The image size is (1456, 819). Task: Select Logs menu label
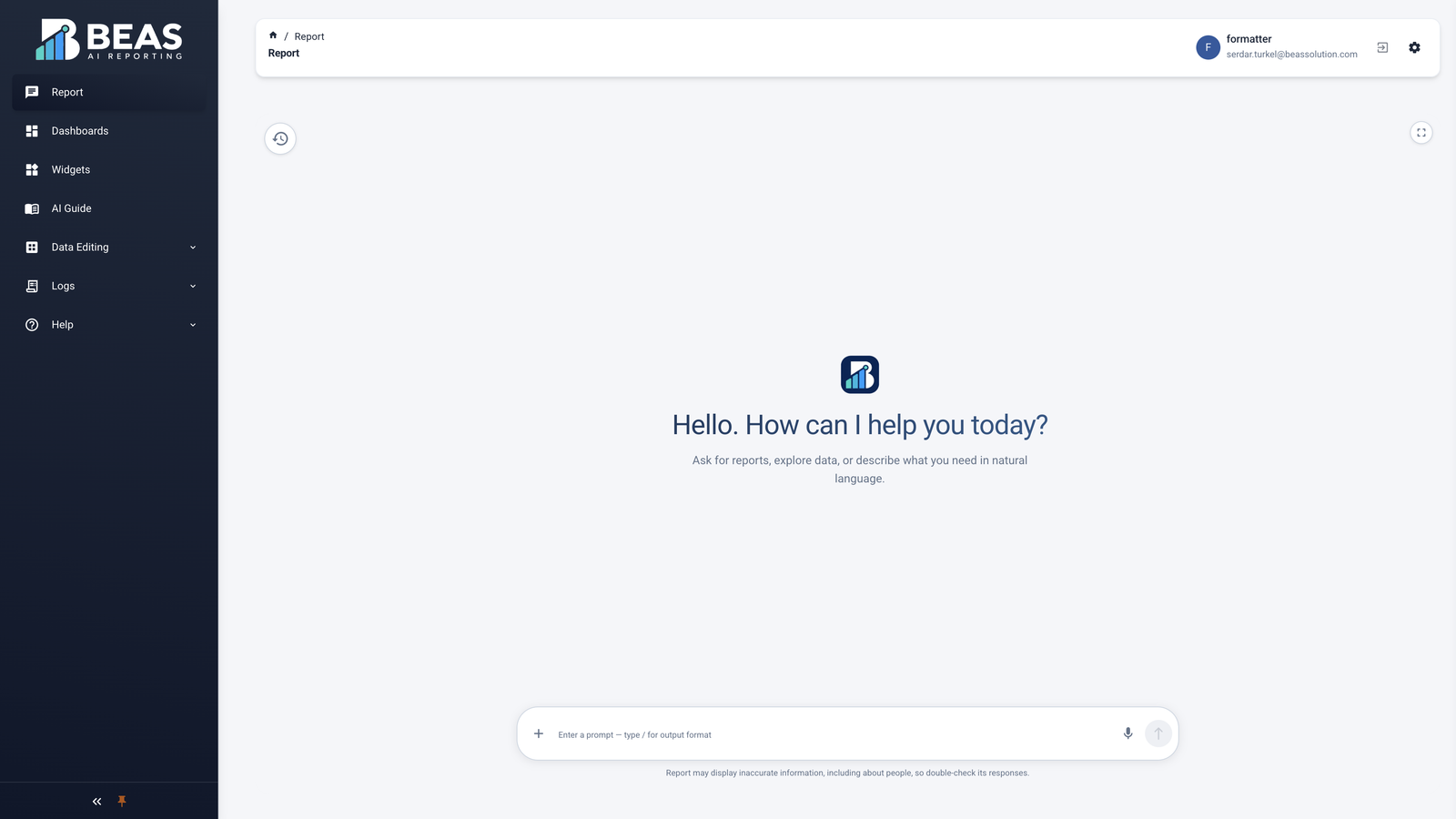[63, 286]
